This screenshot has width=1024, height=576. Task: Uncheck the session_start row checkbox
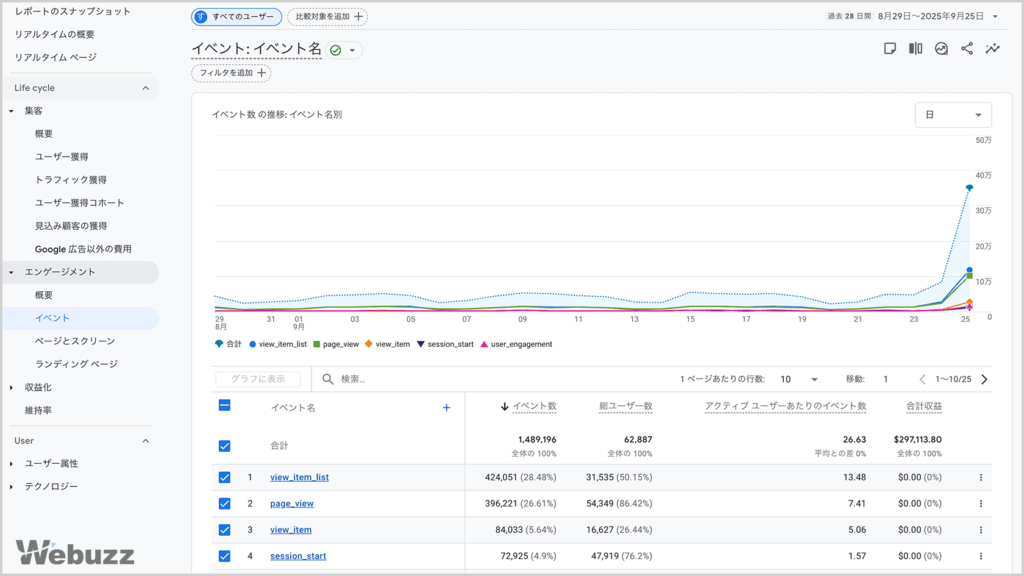(224, 556)
